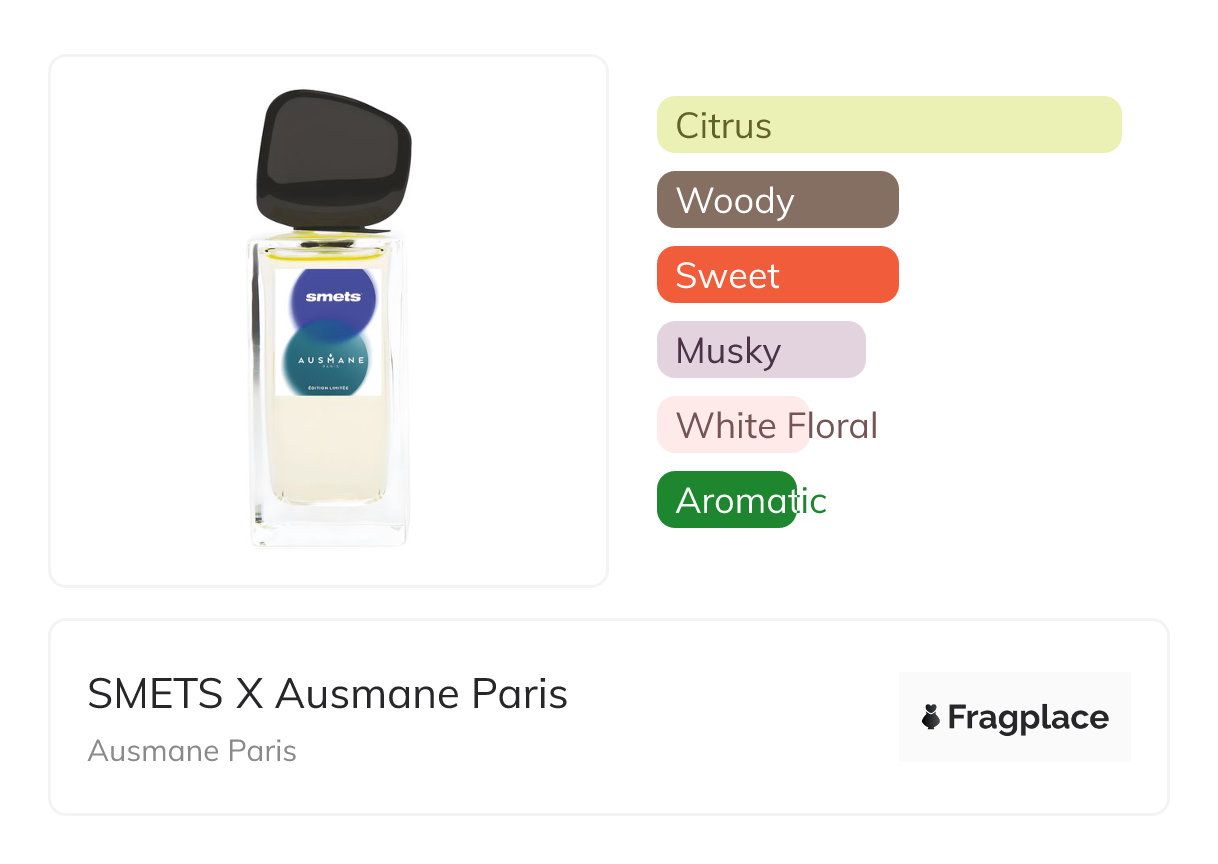Select the green Aromatic accord bar
This screenshot has width=1218, height=864.
tap(726, 500)
